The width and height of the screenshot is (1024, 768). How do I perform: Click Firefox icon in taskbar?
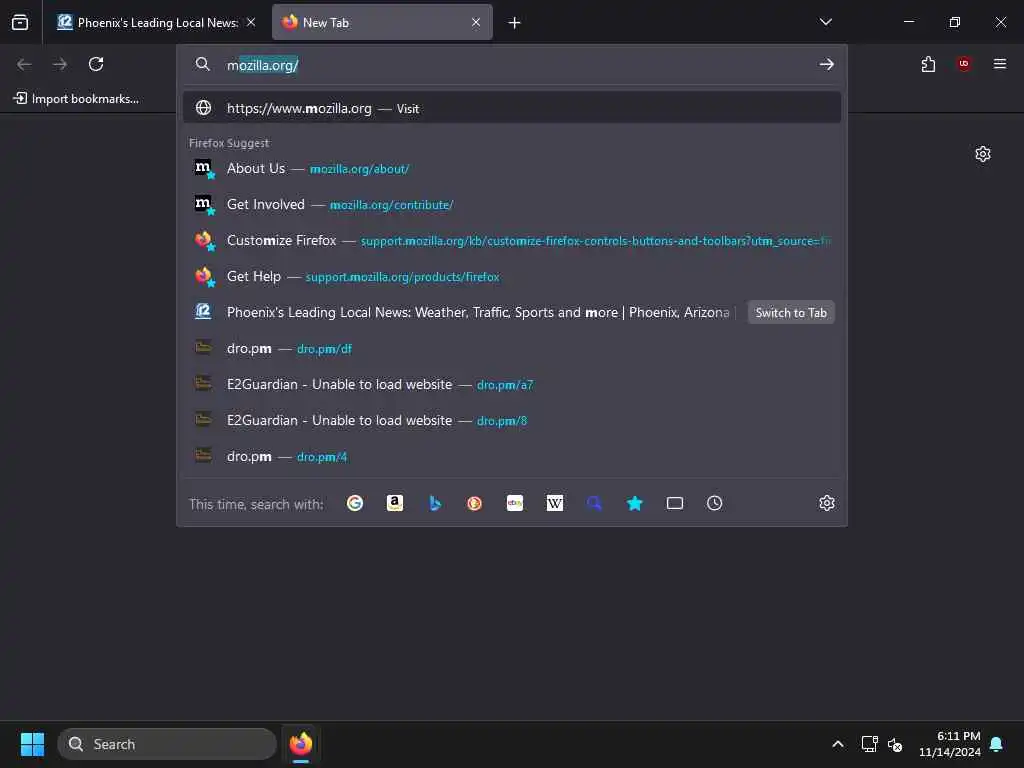click(x=300, y=744)
